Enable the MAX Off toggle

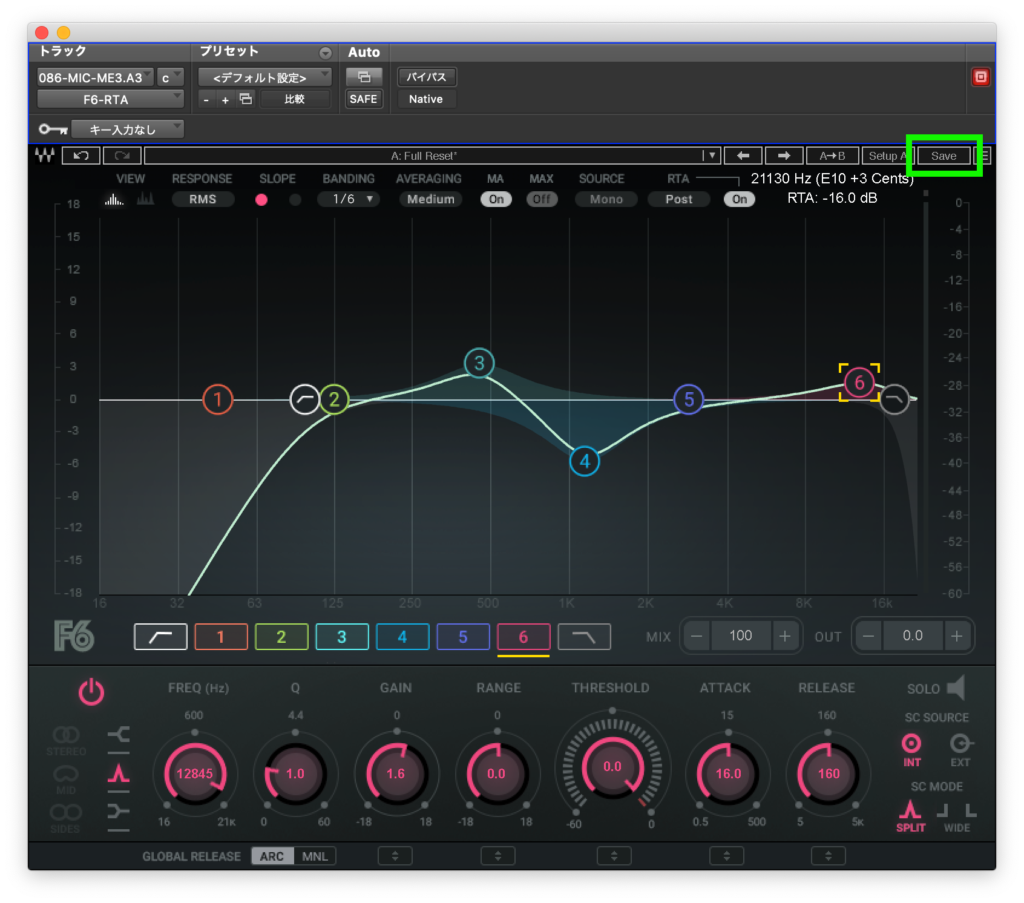tap(541, 199)
